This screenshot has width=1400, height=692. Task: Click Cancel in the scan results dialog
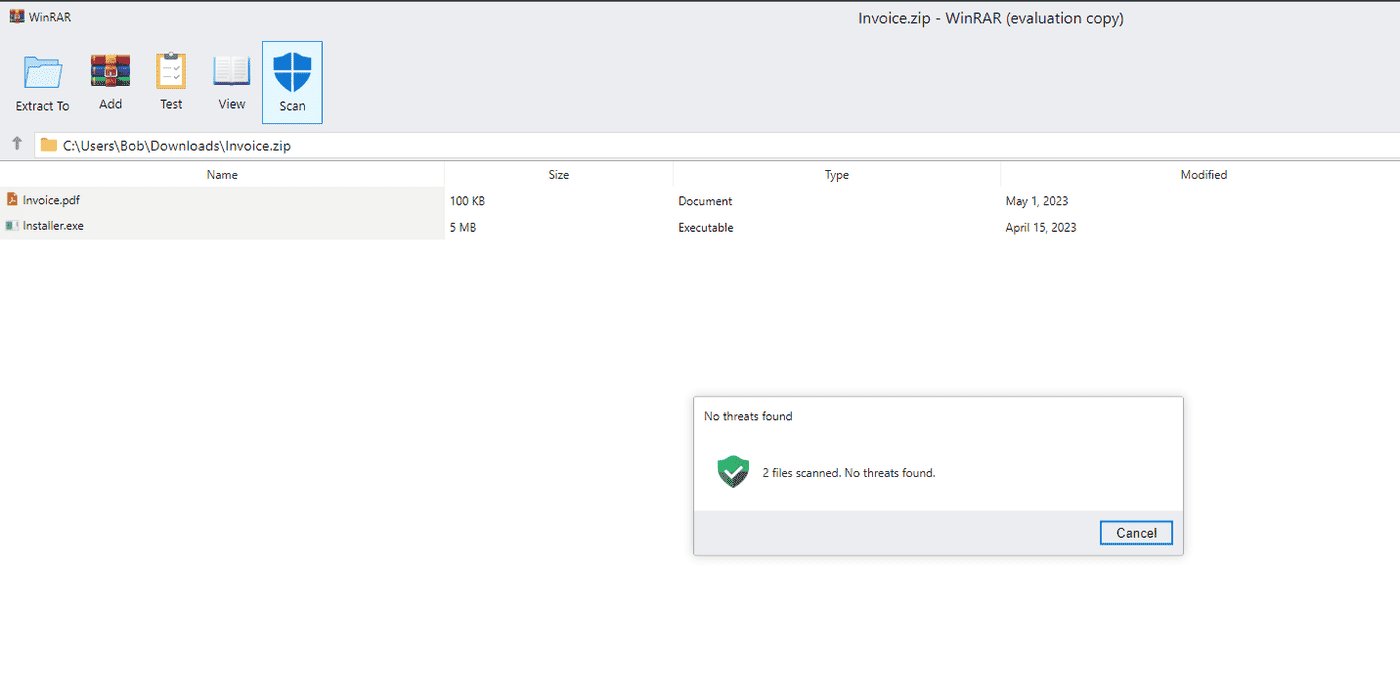click(1135, 532)
